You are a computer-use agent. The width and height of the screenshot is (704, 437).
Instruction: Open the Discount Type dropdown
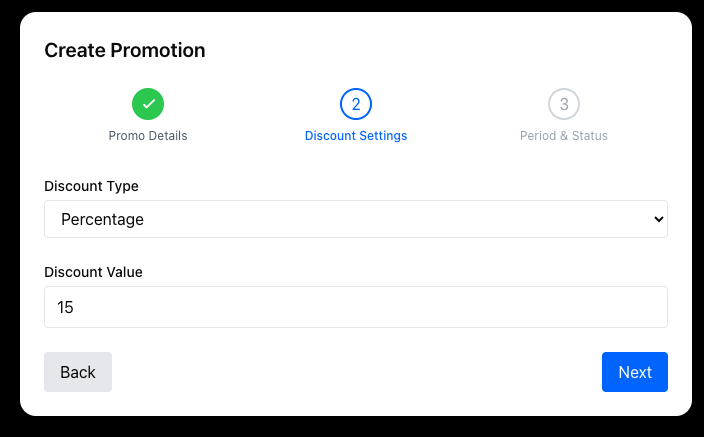pyautogui.click(x=356, y=219)
